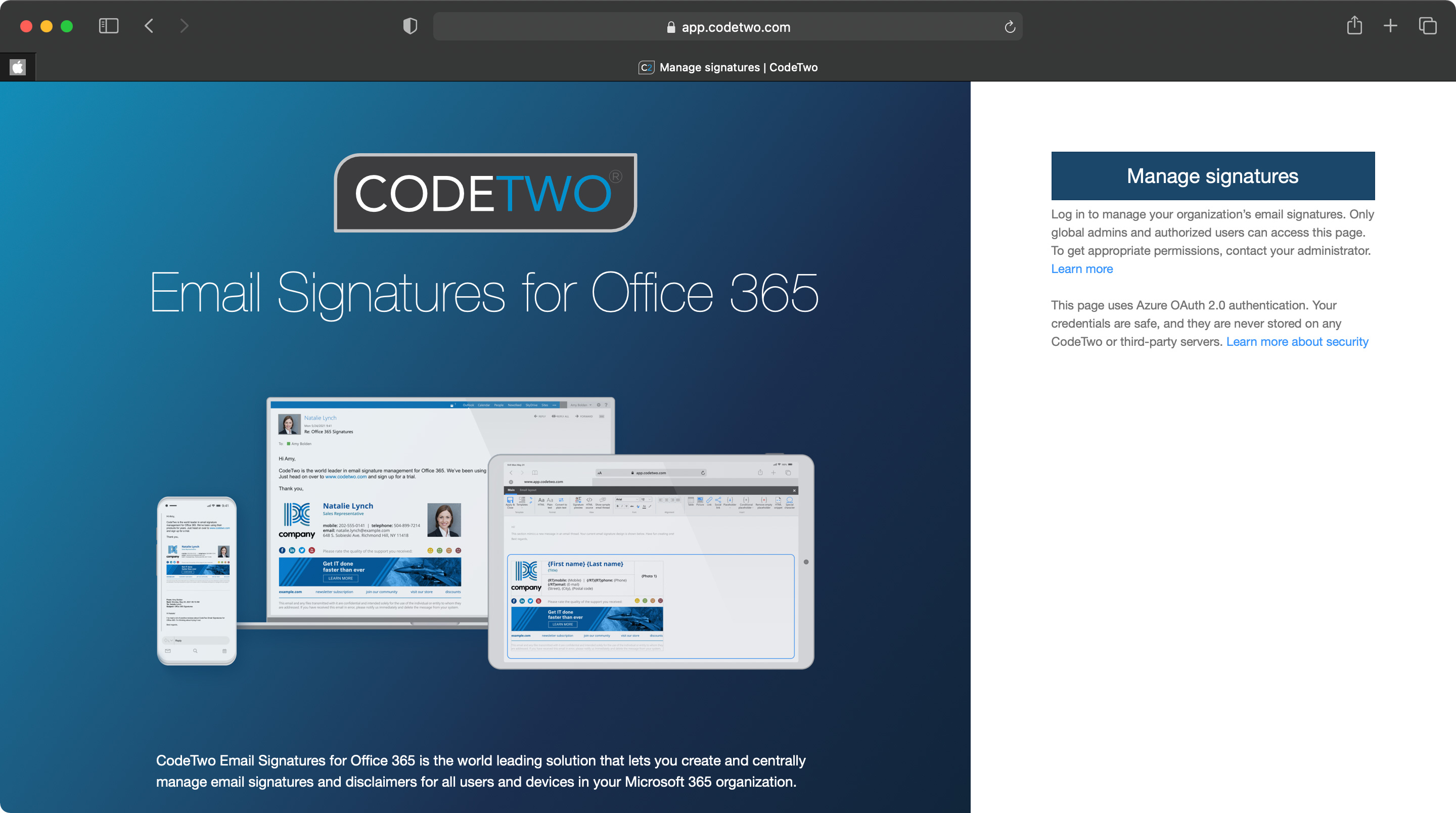Click the lock icon in the address bar
The height and width of the screenshot is (813, 1456).
click(x=671, y=27)
